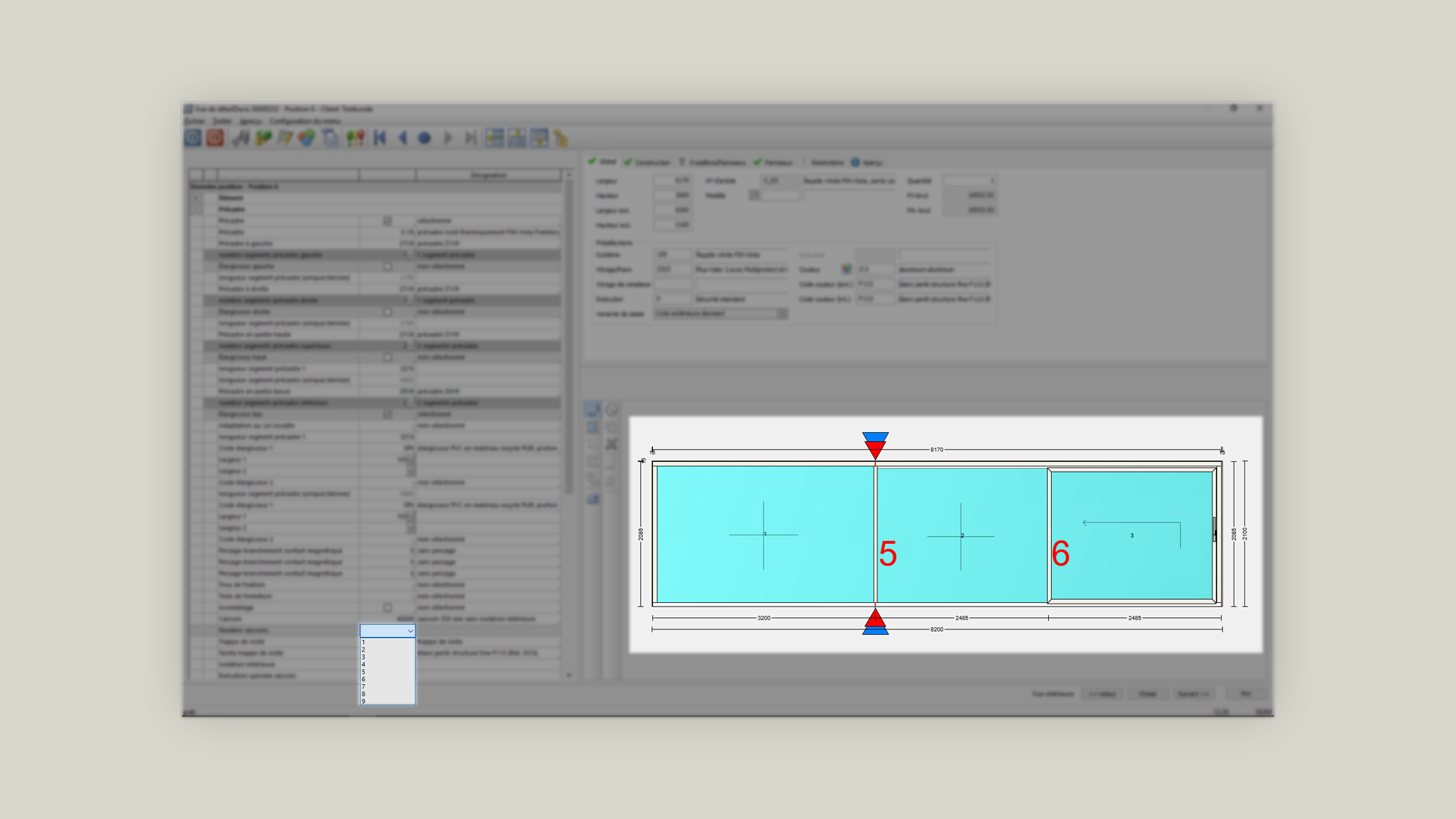Click the Largeur input field
Viewport: 1456px width, 819px height.
[x=673, y=180]
